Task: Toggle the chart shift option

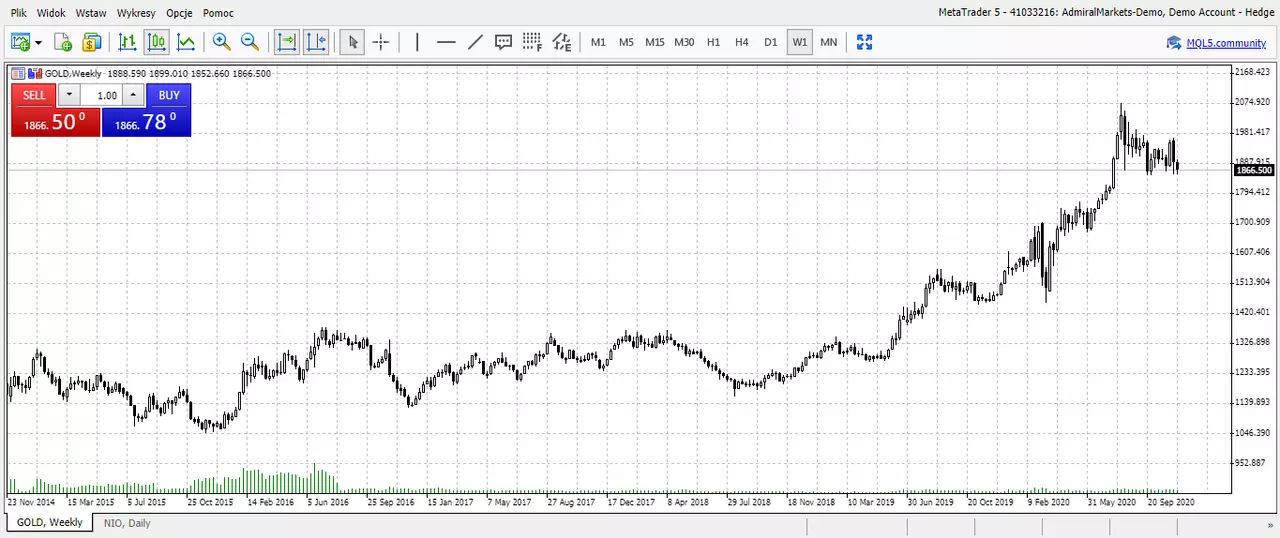Action: (316, 42)
